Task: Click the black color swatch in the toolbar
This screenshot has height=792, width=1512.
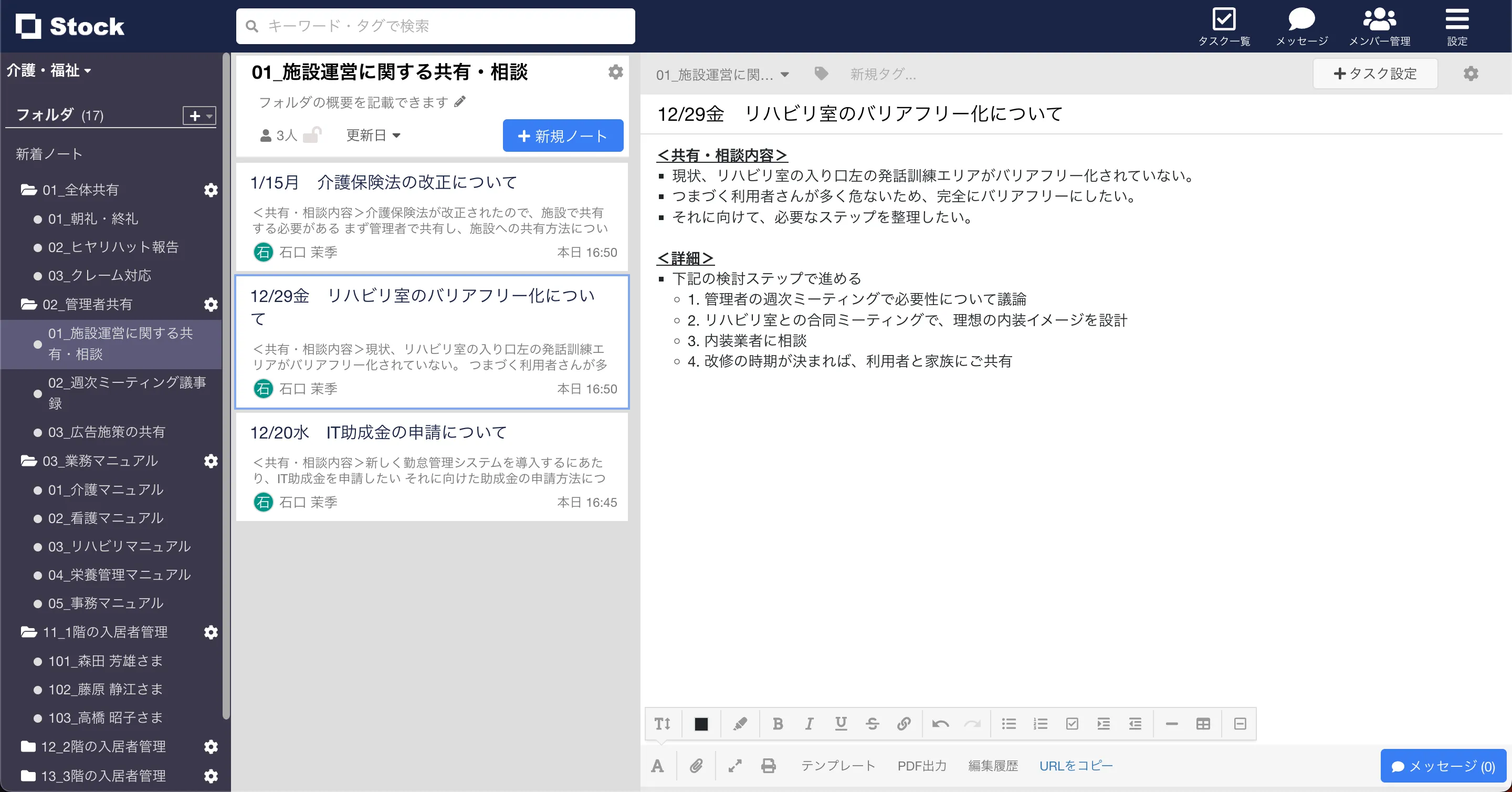Action: 701,724
